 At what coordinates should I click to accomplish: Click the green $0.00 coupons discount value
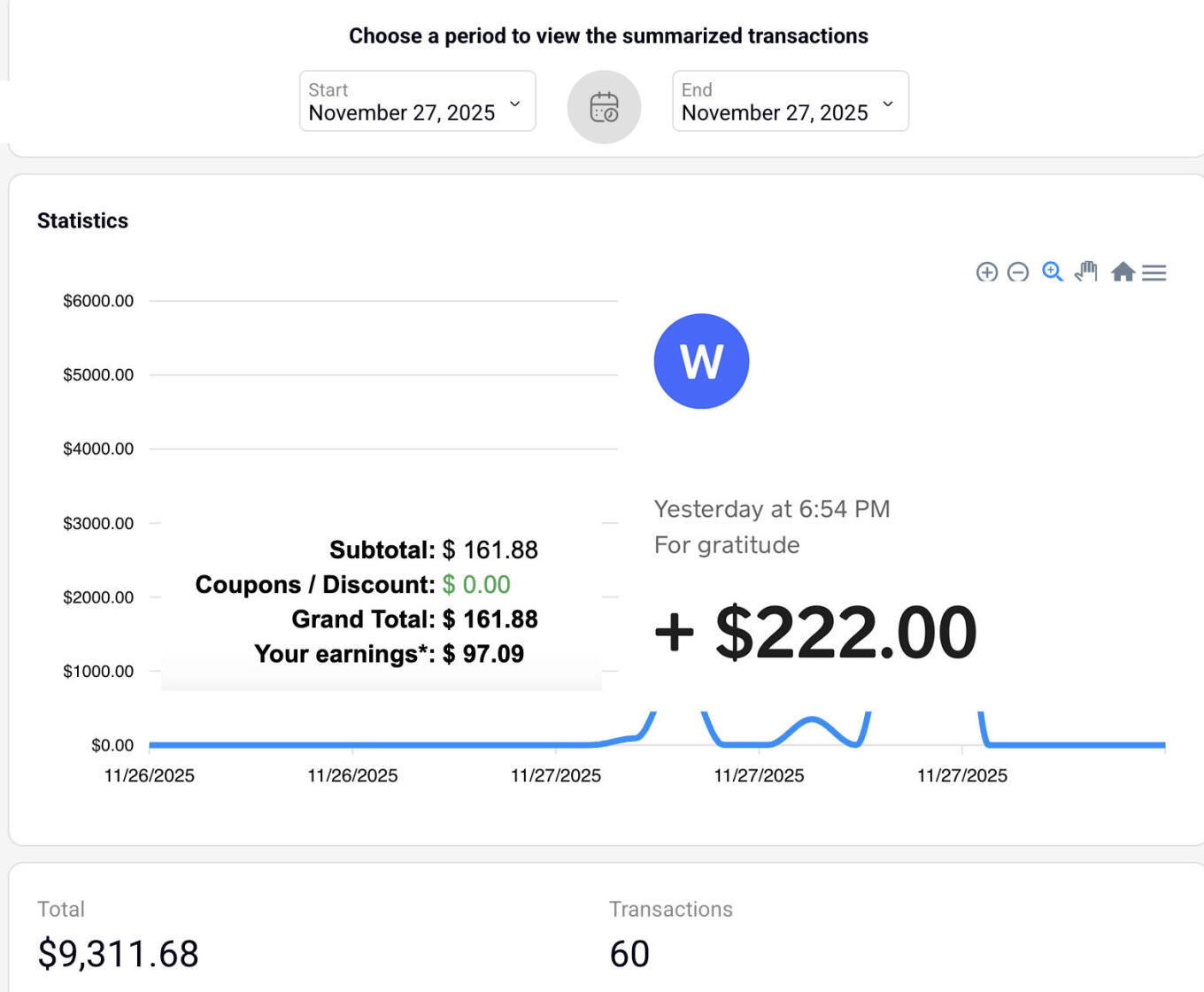pos(476,585)
